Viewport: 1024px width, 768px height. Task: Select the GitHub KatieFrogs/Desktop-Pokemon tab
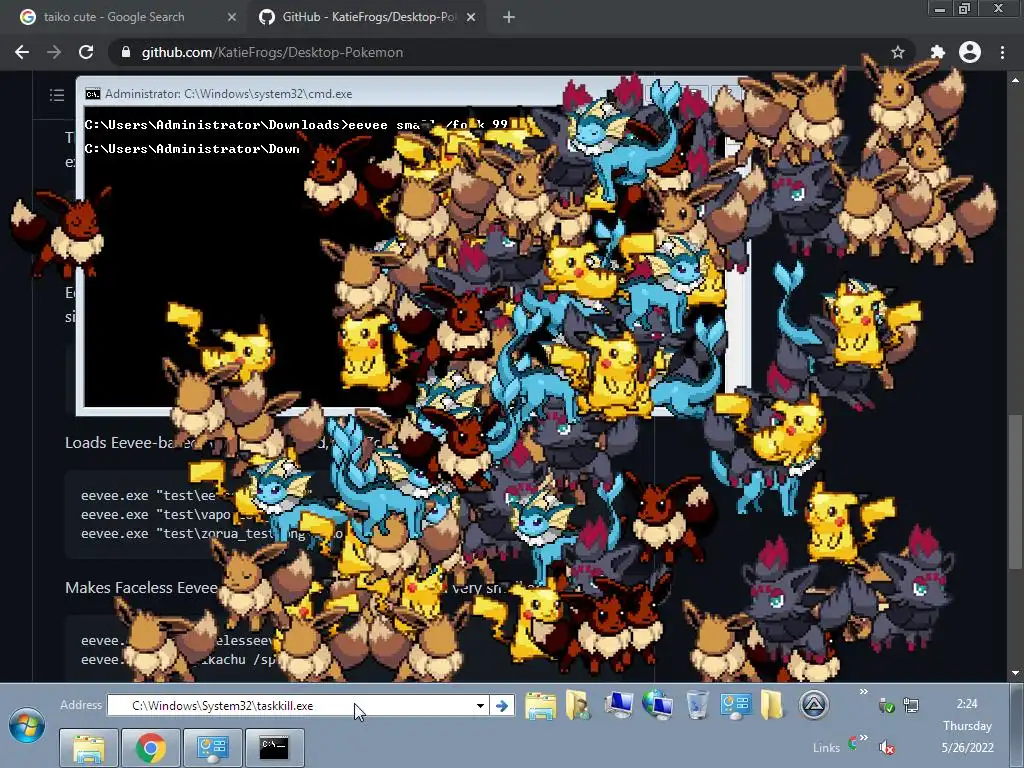368,17
